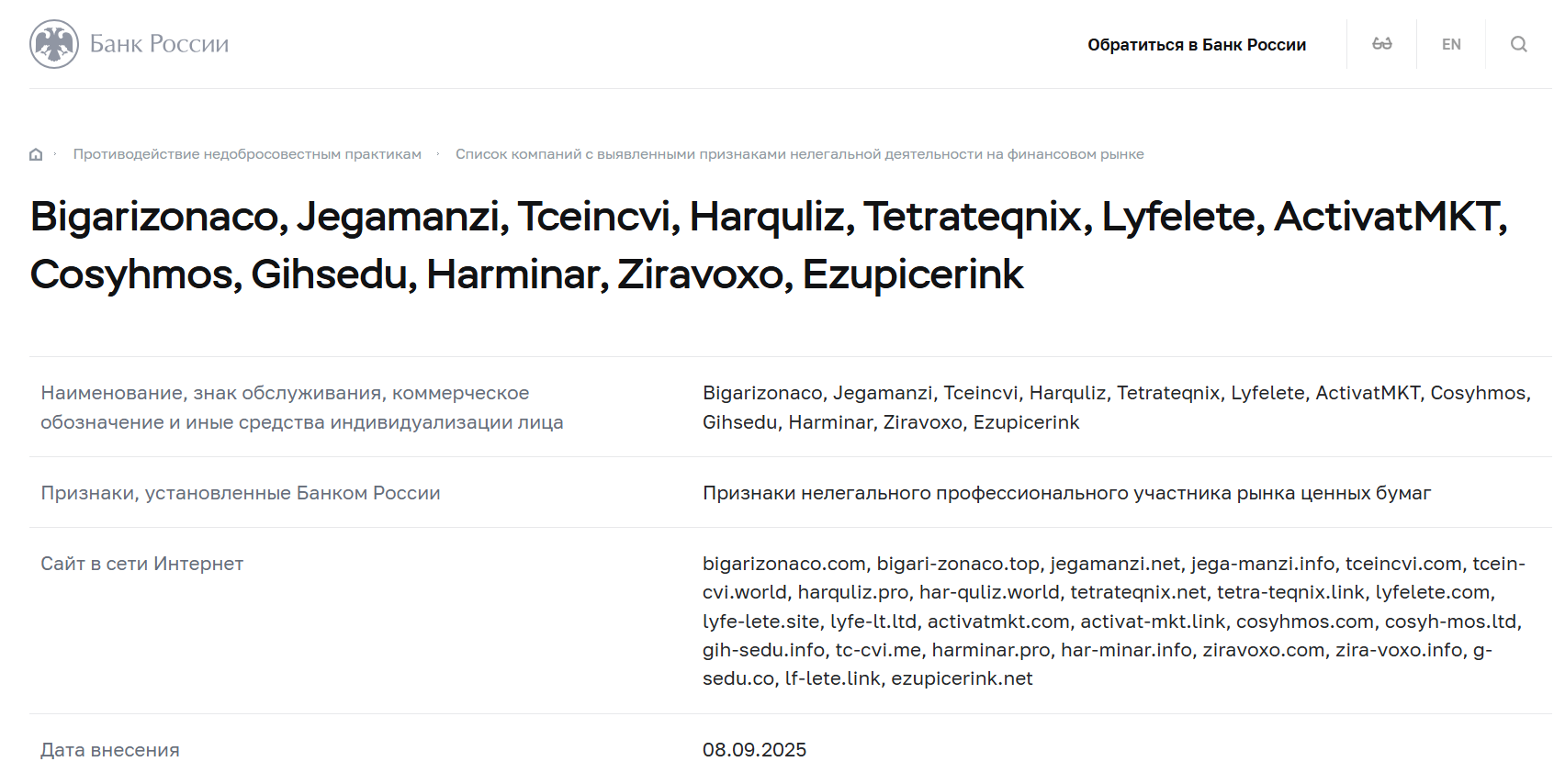The width and height of the screenshot is (1554, 784).
Task: Click the entry date "08.09.2025"
Action: [755, 749]
